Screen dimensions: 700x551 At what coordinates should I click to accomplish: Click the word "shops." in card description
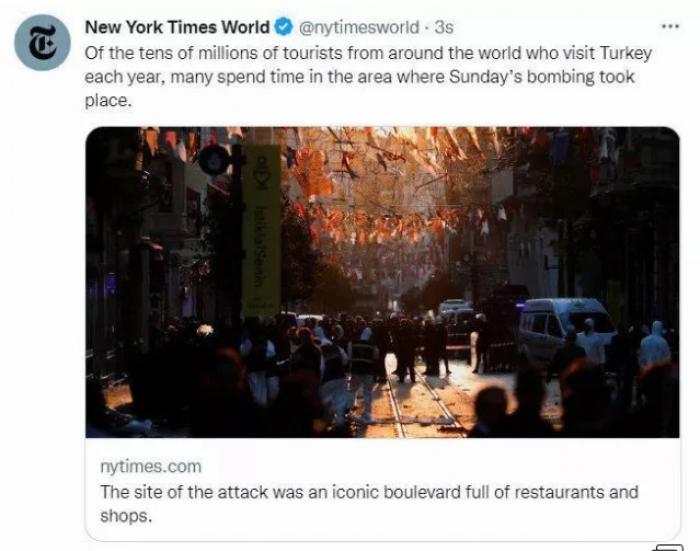126,516
